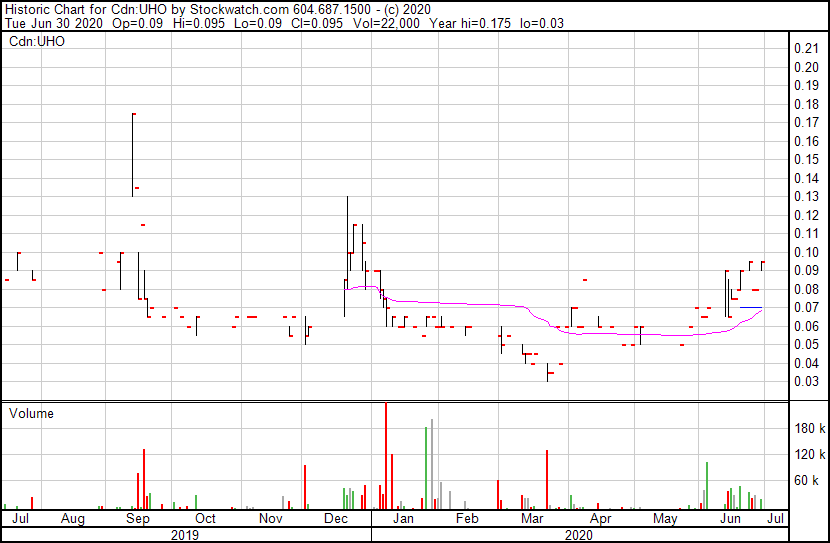Click the Cdn:UHO symbol label
Viewport: 830px width, 543px height.
(x=37, y=42)
